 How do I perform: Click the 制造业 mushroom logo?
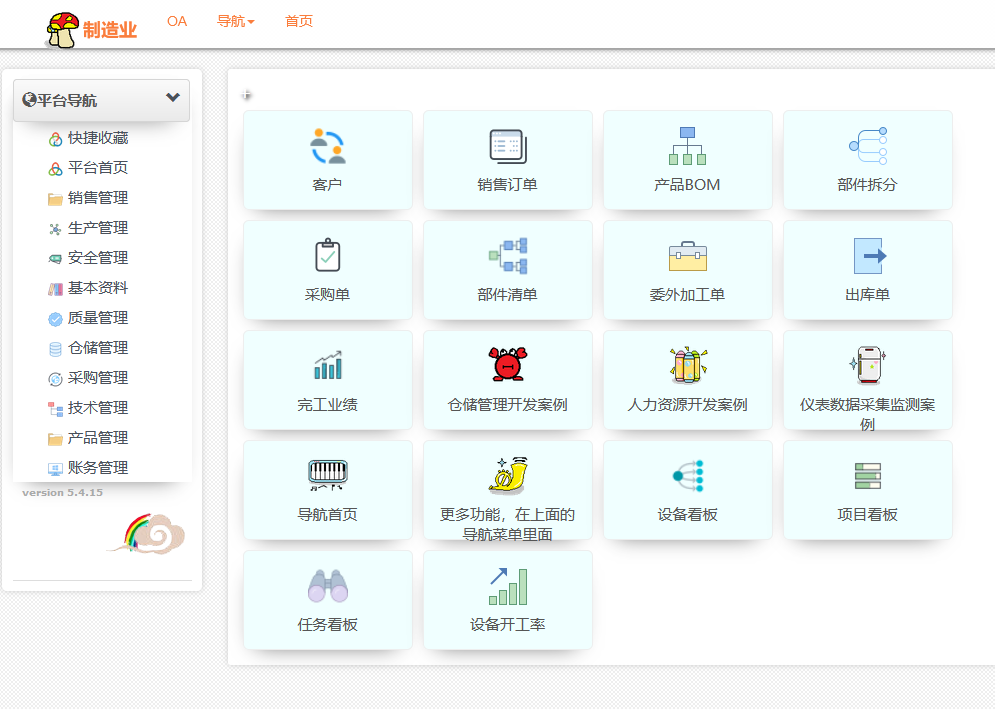pos(63,29)
